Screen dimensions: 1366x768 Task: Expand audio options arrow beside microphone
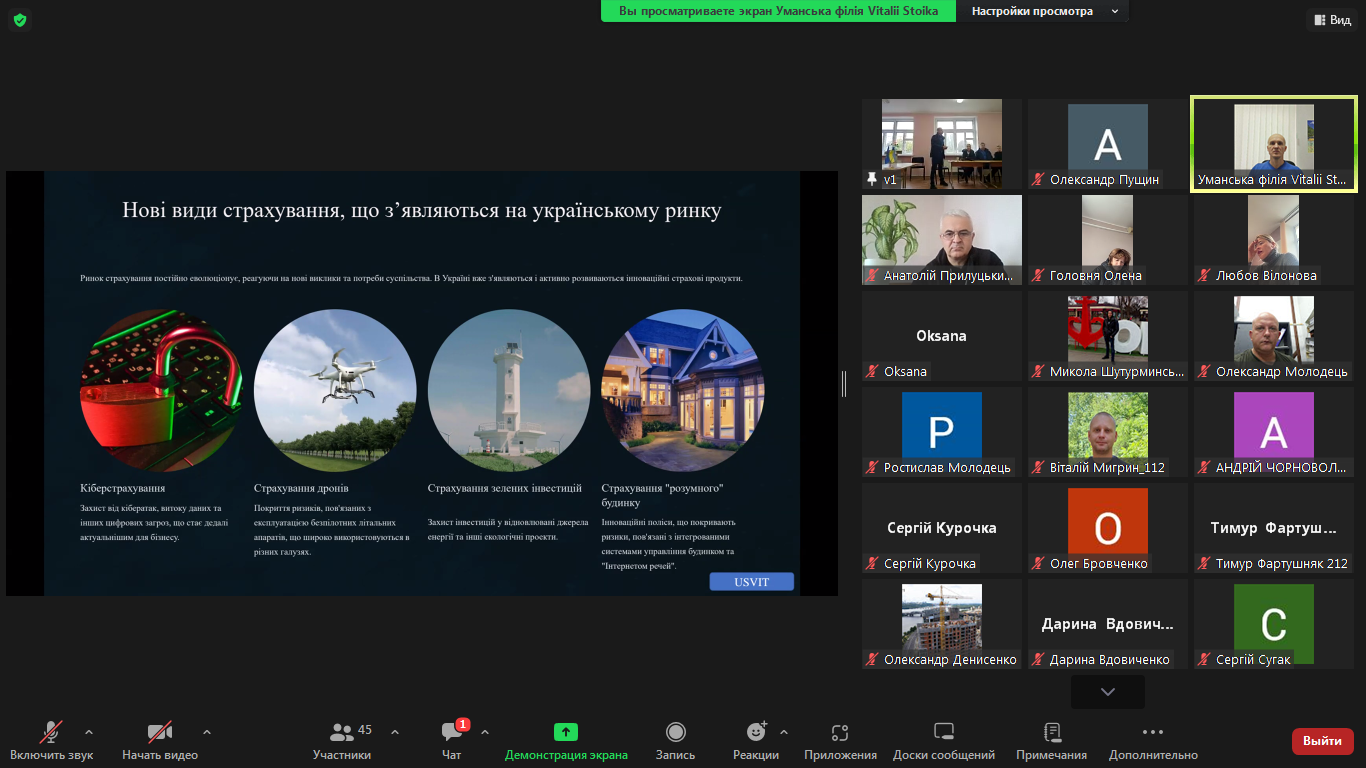[x=89, y=732]
